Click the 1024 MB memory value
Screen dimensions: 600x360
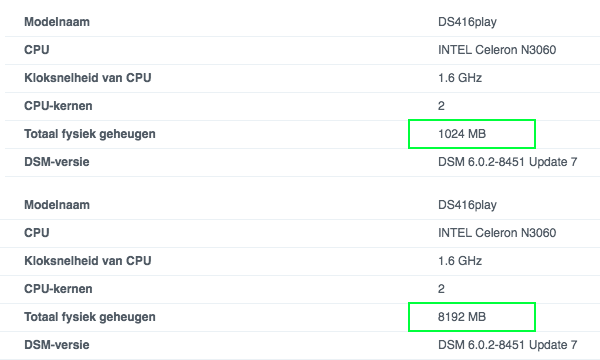(462, 134)
